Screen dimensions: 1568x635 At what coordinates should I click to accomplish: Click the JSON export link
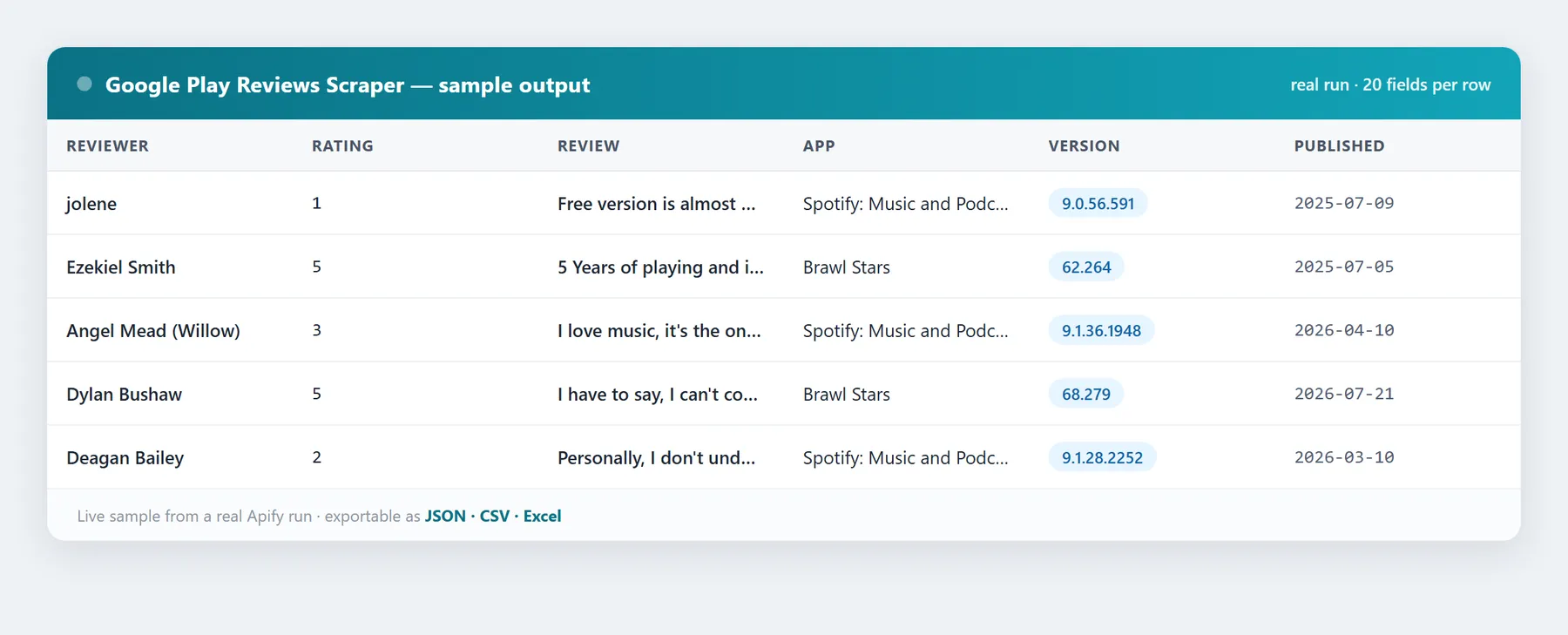(445, 516)
